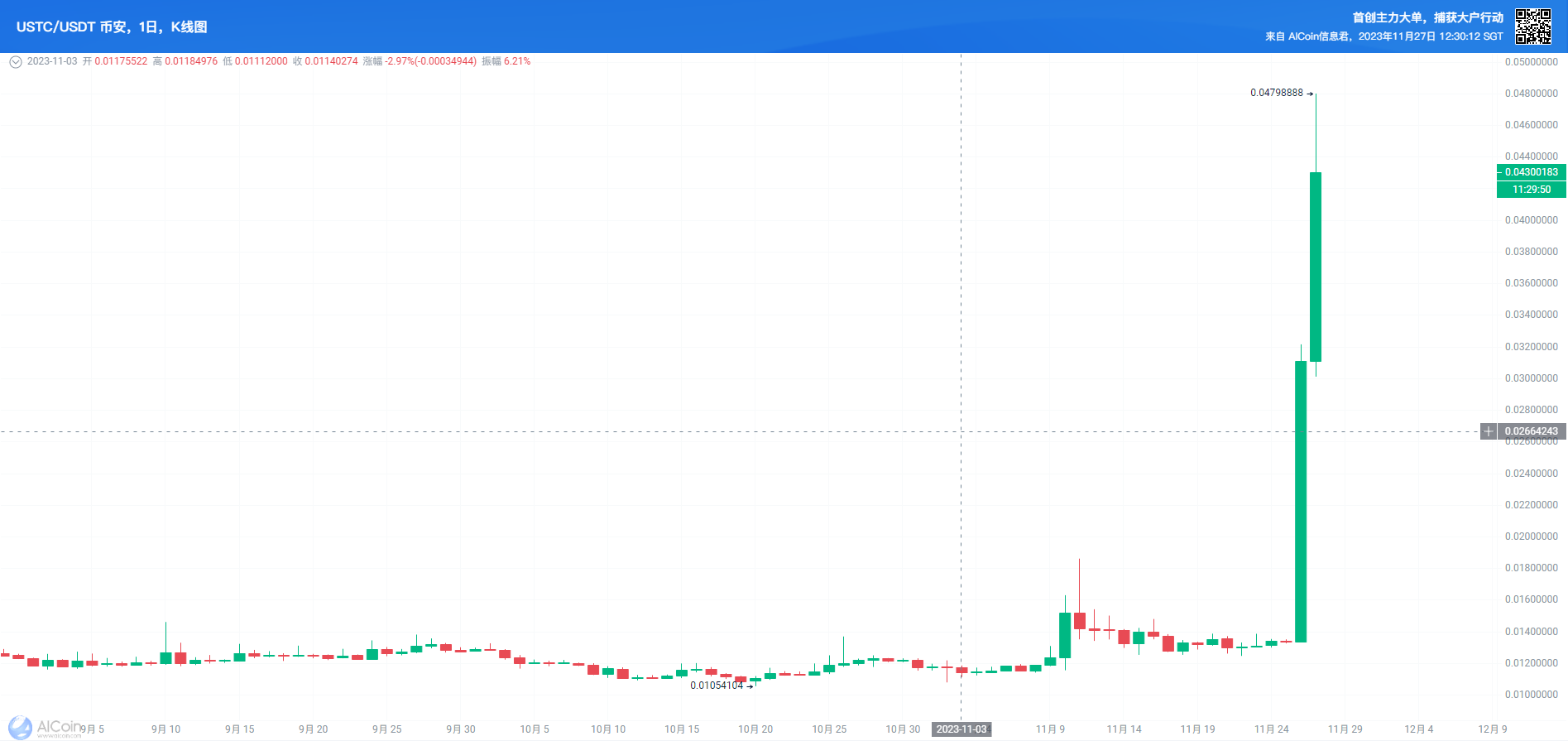Screen dimensions: 1568x741
Task: Click price axis label 0.05000000
Action: [x=1531, y=62]
